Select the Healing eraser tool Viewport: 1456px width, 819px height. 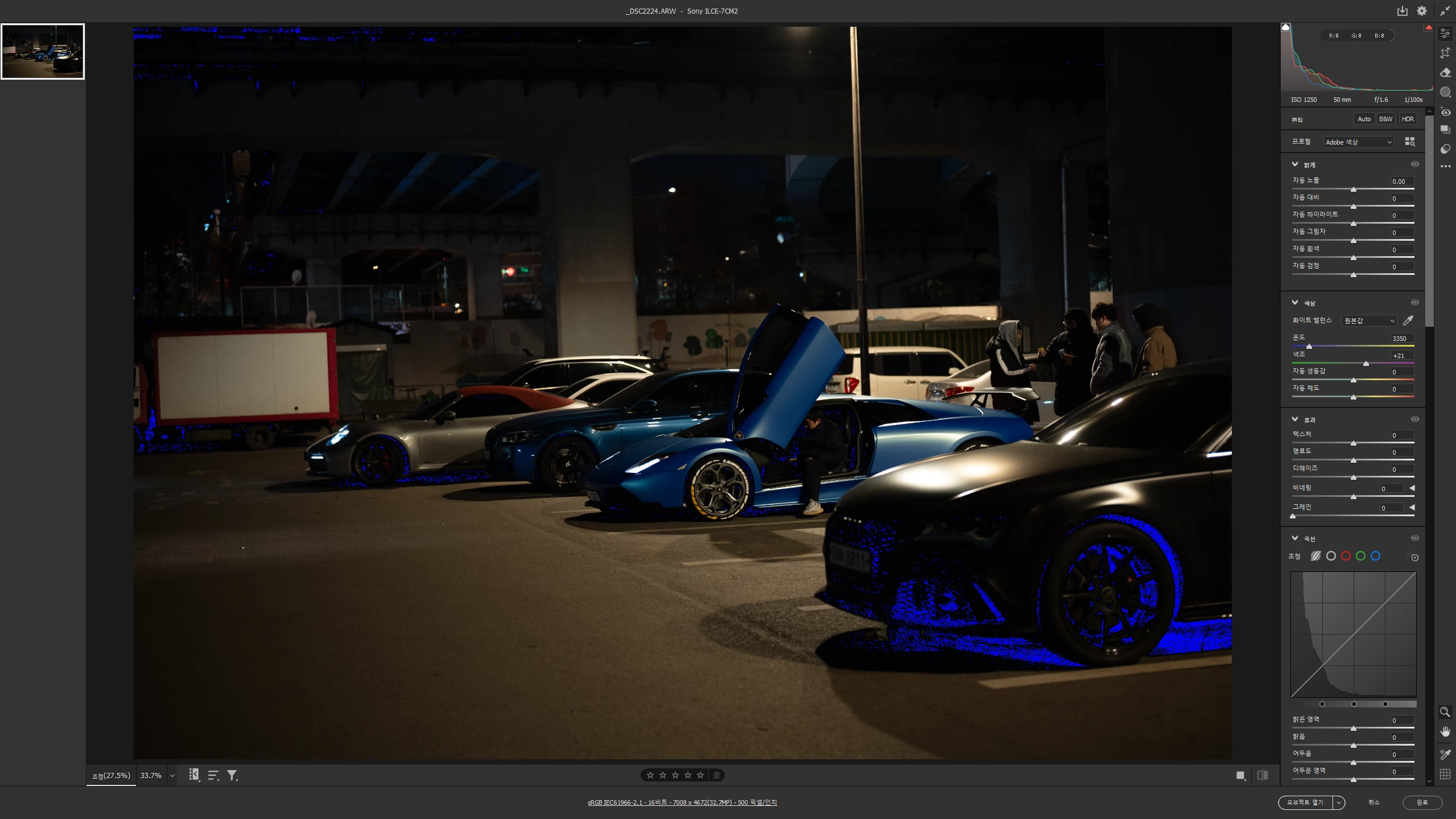1445,72
